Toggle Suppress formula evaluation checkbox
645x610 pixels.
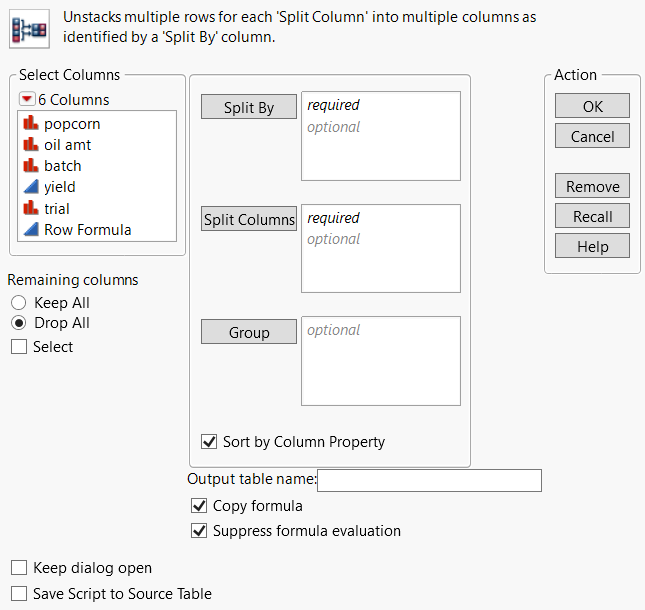tap(199, 531)
